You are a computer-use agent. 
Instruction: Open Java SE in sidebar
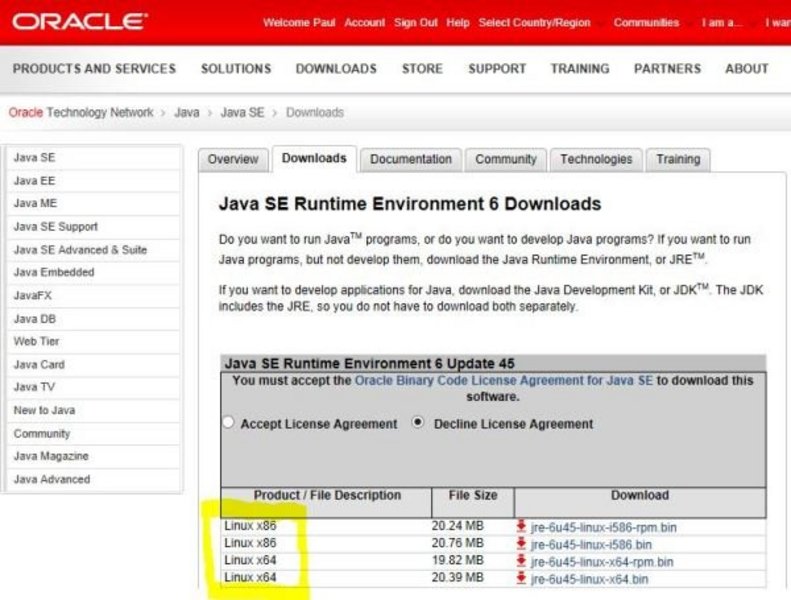(94, 157)
